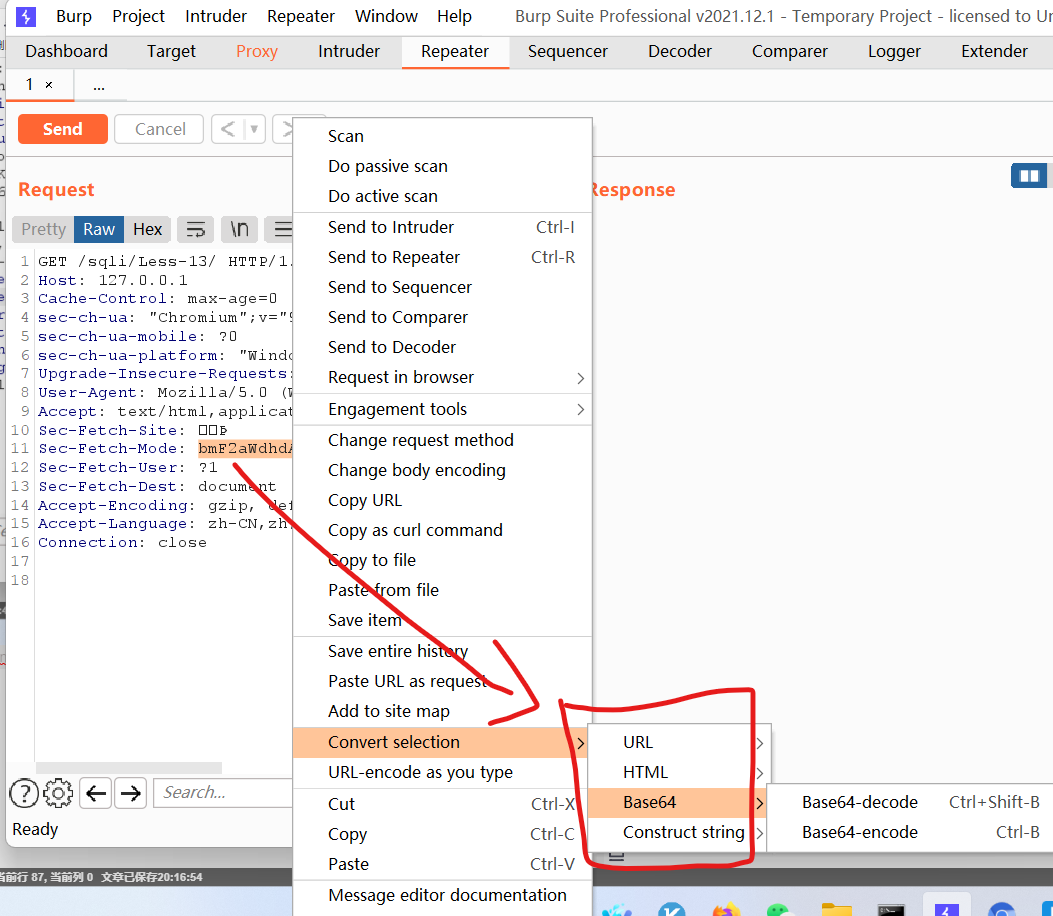Click the orange Send button

coord(62,129)
